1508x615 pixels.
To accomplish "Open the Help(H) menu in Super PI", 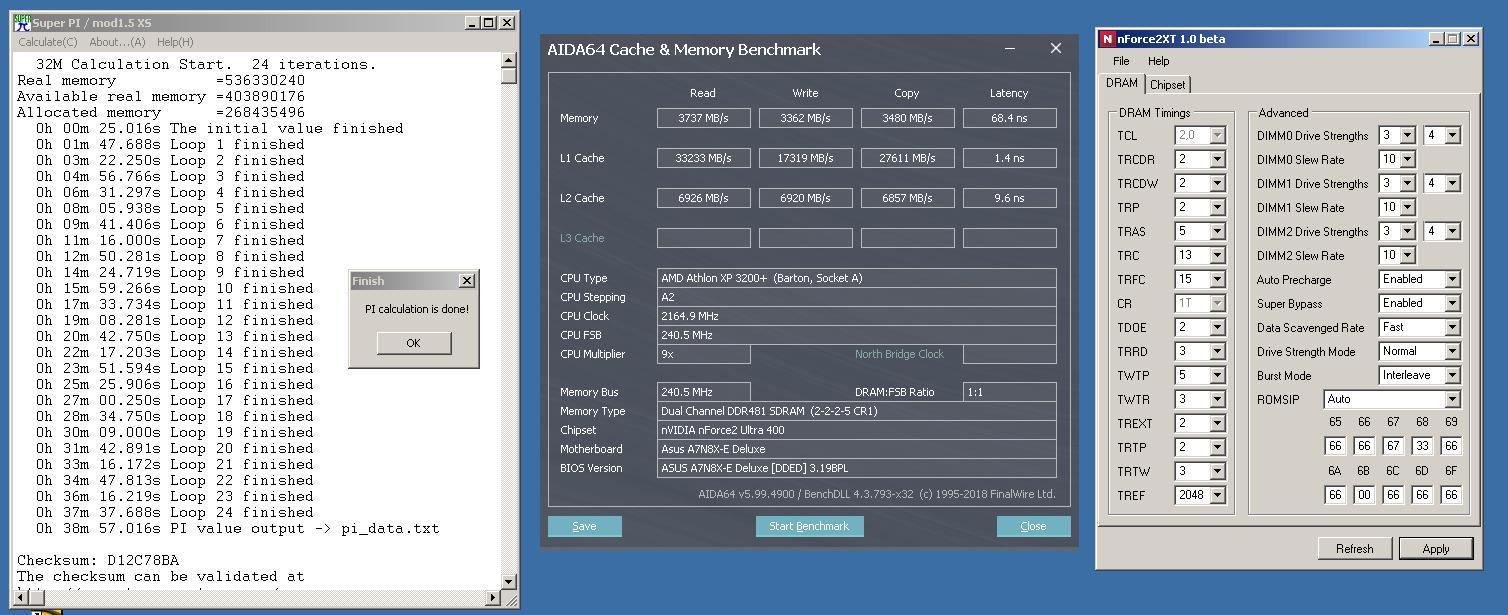I will click(x=175, y=42).
